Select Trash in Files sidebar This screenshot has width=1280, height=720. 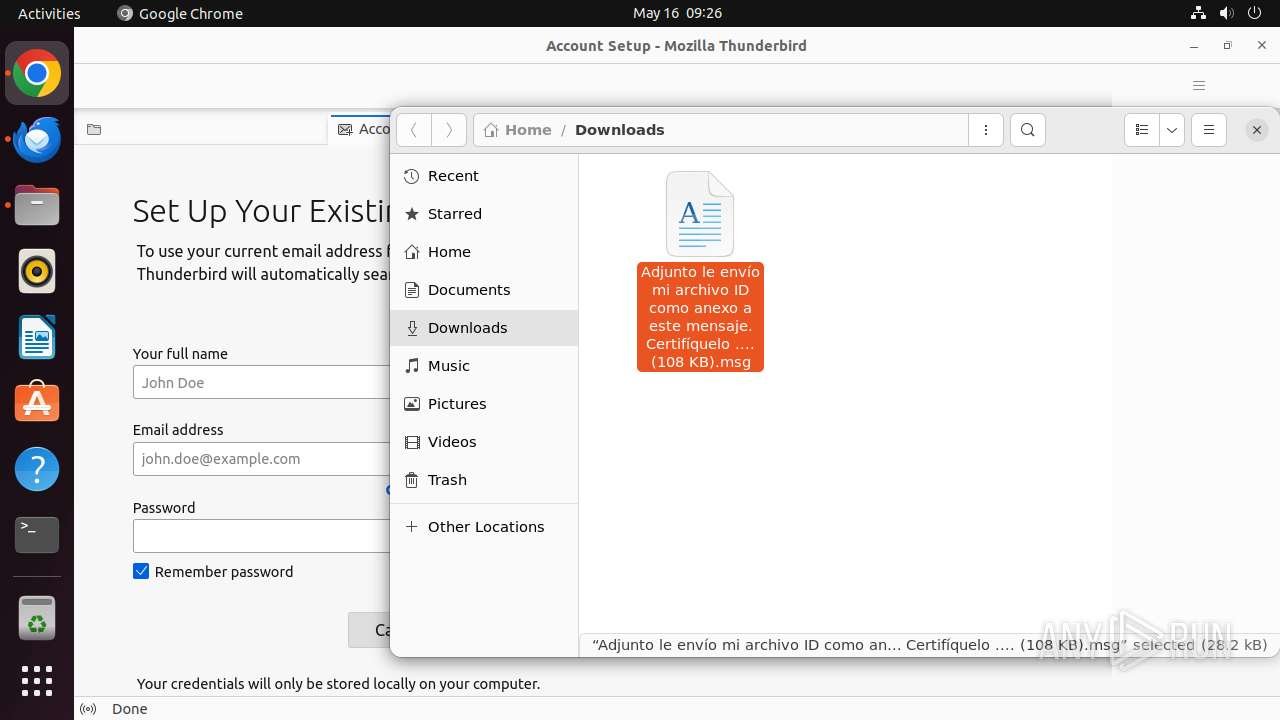tap(484, 480)
